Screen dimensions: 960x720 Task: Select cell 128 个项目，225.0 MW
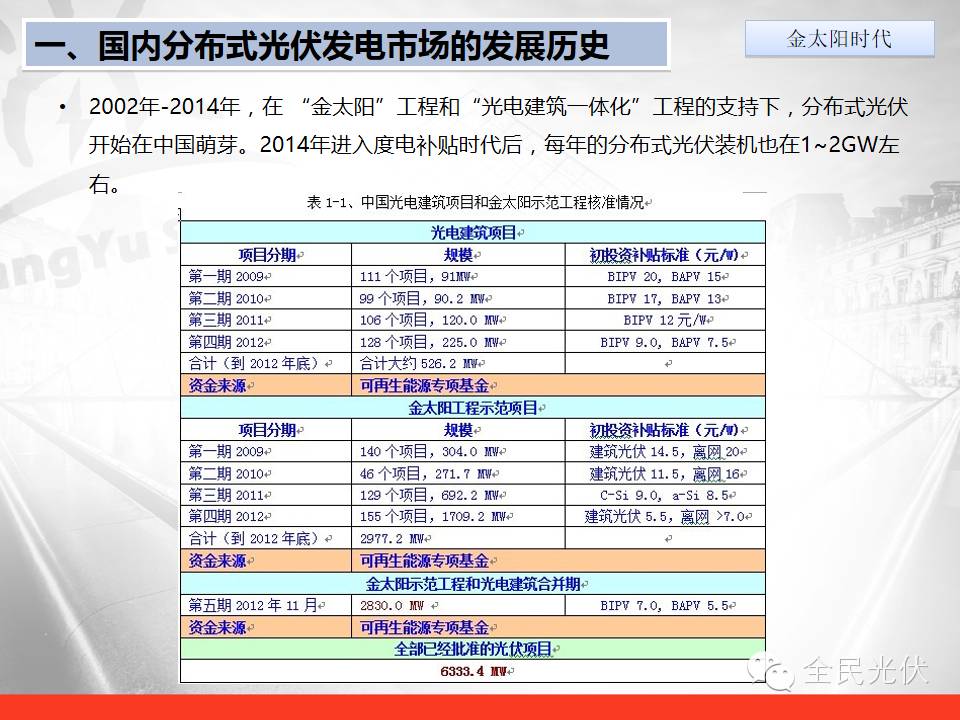458,342
